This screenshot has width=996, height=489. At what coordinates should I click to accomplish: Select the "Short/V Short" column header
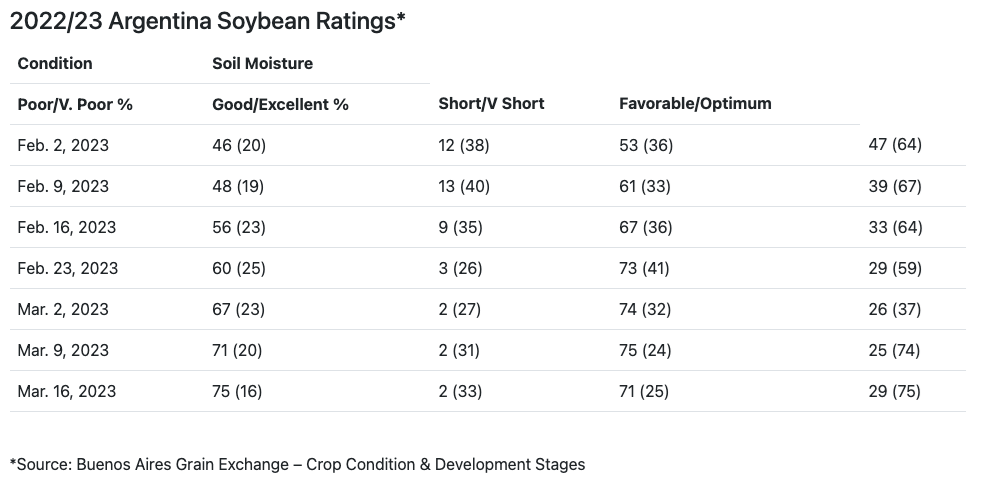pos(491,104)
